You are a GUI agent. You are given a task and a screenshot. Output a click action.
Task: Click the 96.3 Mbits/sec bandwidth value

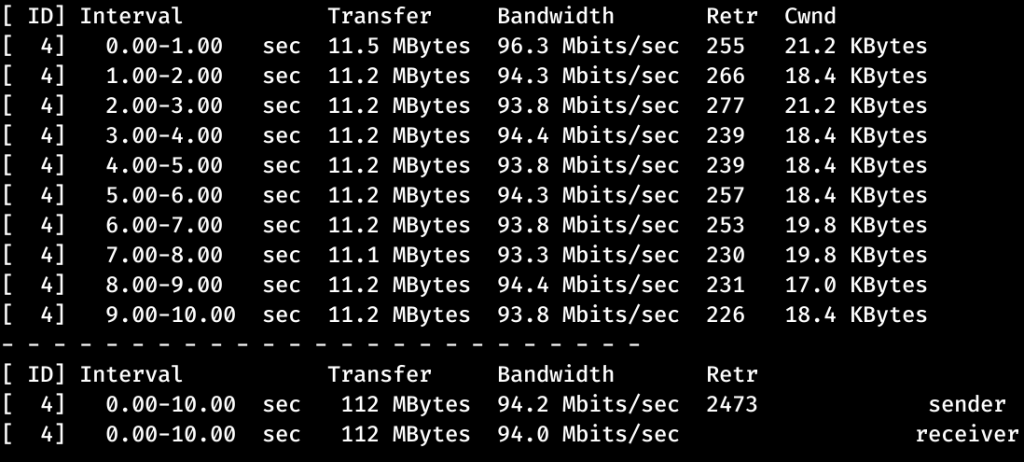(588, 46)
